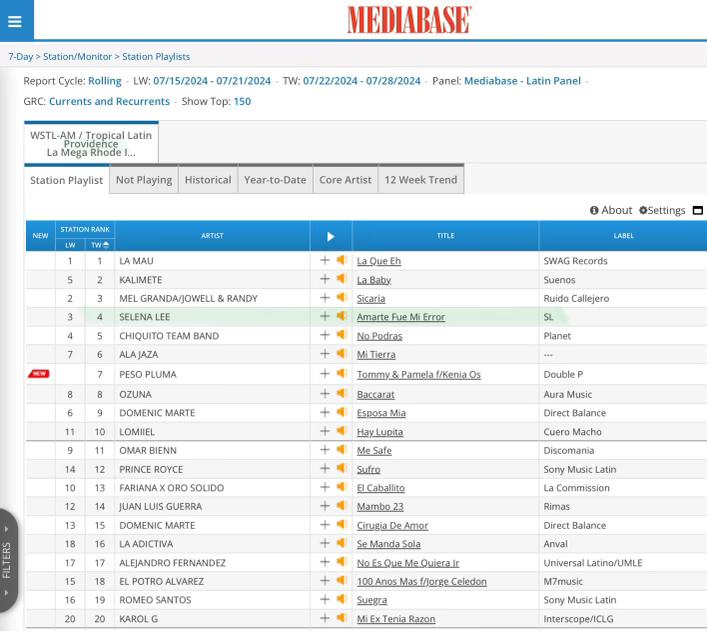Sort by LW station rank

(70, 245)
